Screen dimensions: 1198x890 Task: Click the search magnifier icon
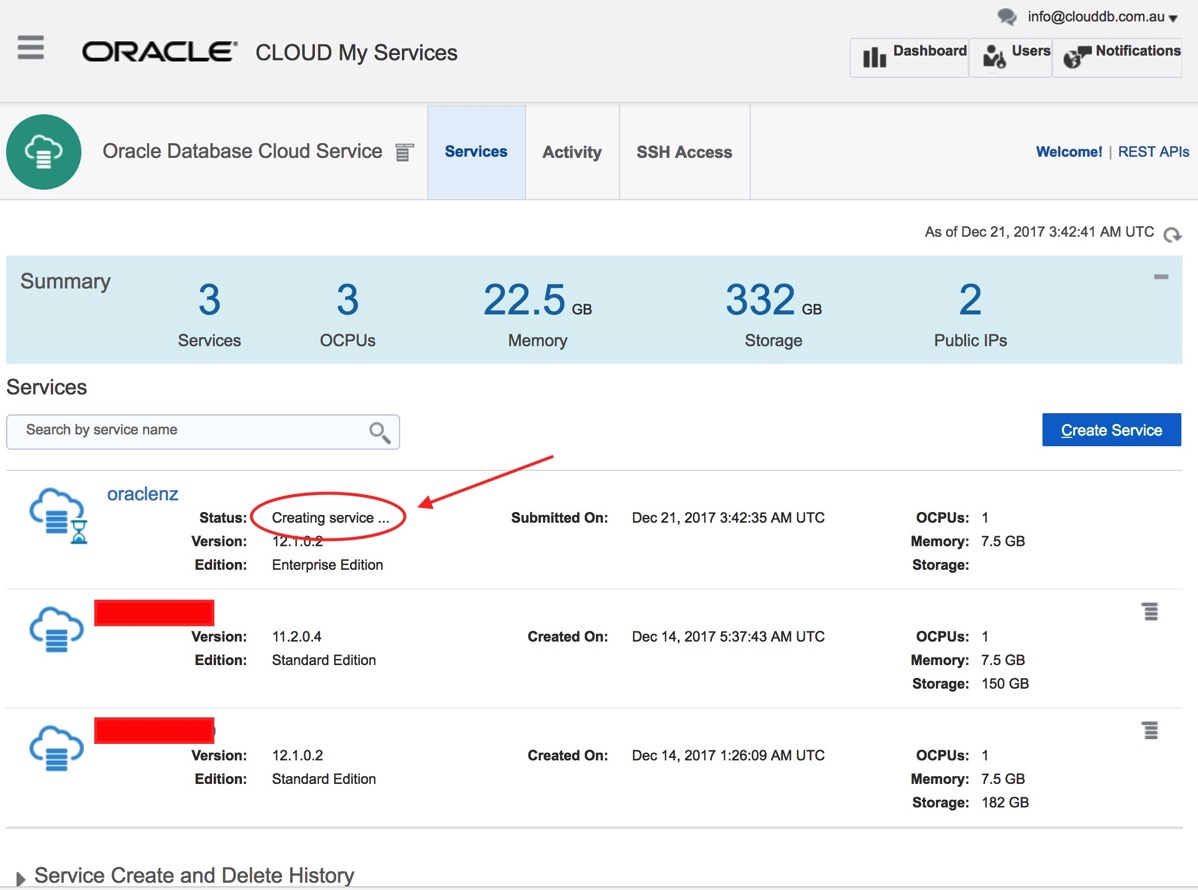pyautogui.click(x=379, y=432)
